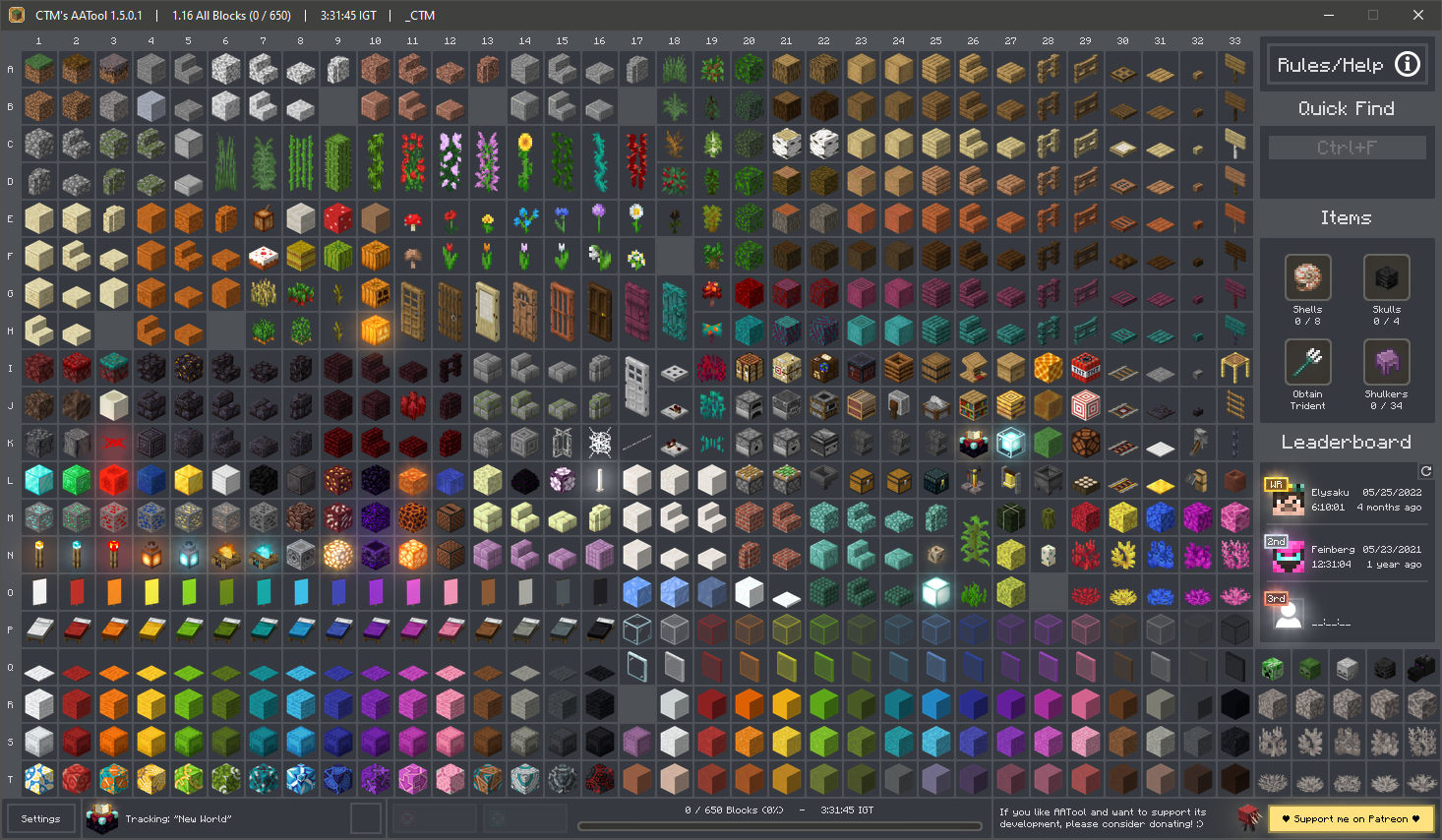
Task: Click the redstone dust icon
Action: (113, 443)
